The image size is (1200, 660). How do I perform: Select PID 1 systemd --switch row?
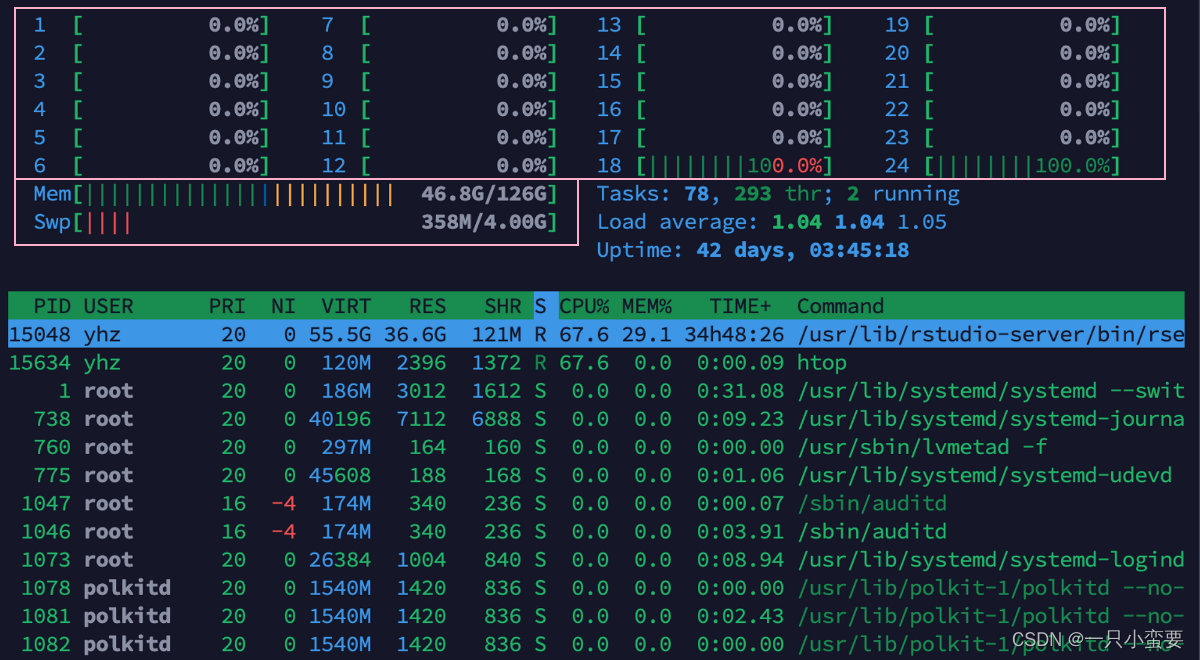click(x=596, y=390)
